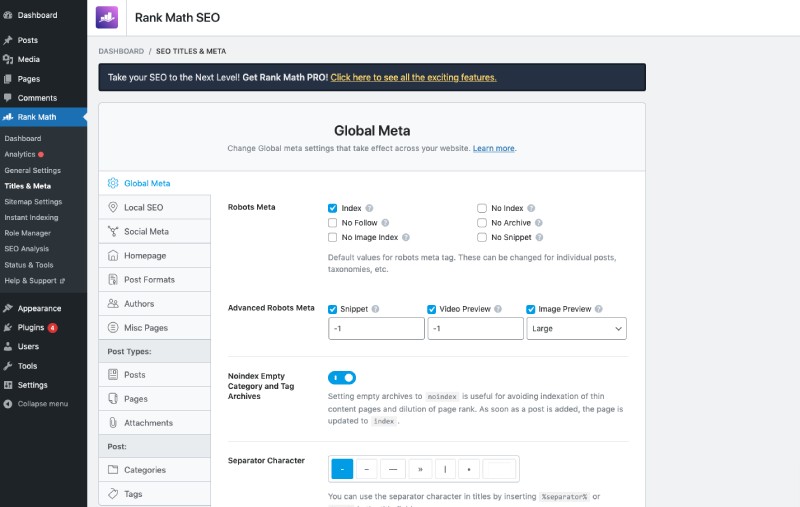The image size is (800, 507).
Task: Click the help icon next to No Archive
Action: pos(538,222)
